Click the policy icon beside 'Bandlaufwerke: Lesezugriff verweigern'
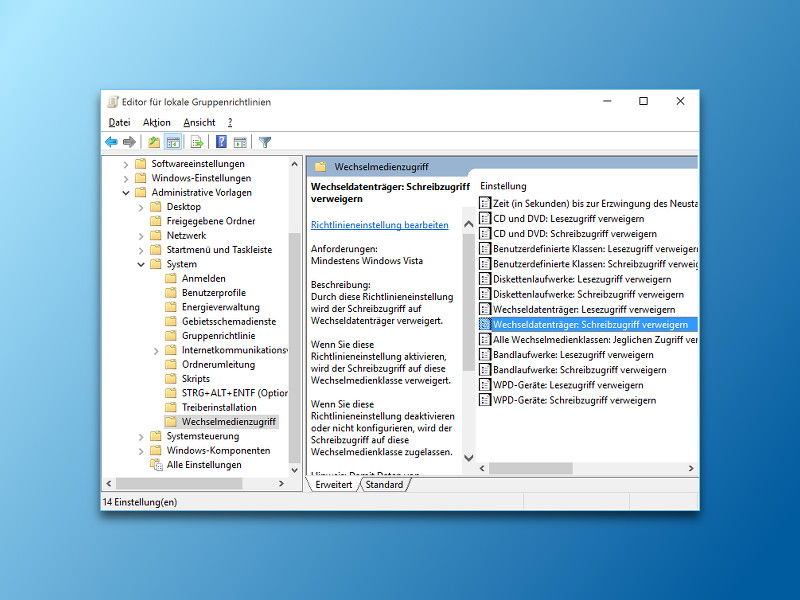The height and width of the screenshot is (600, 800). (485, 355)
